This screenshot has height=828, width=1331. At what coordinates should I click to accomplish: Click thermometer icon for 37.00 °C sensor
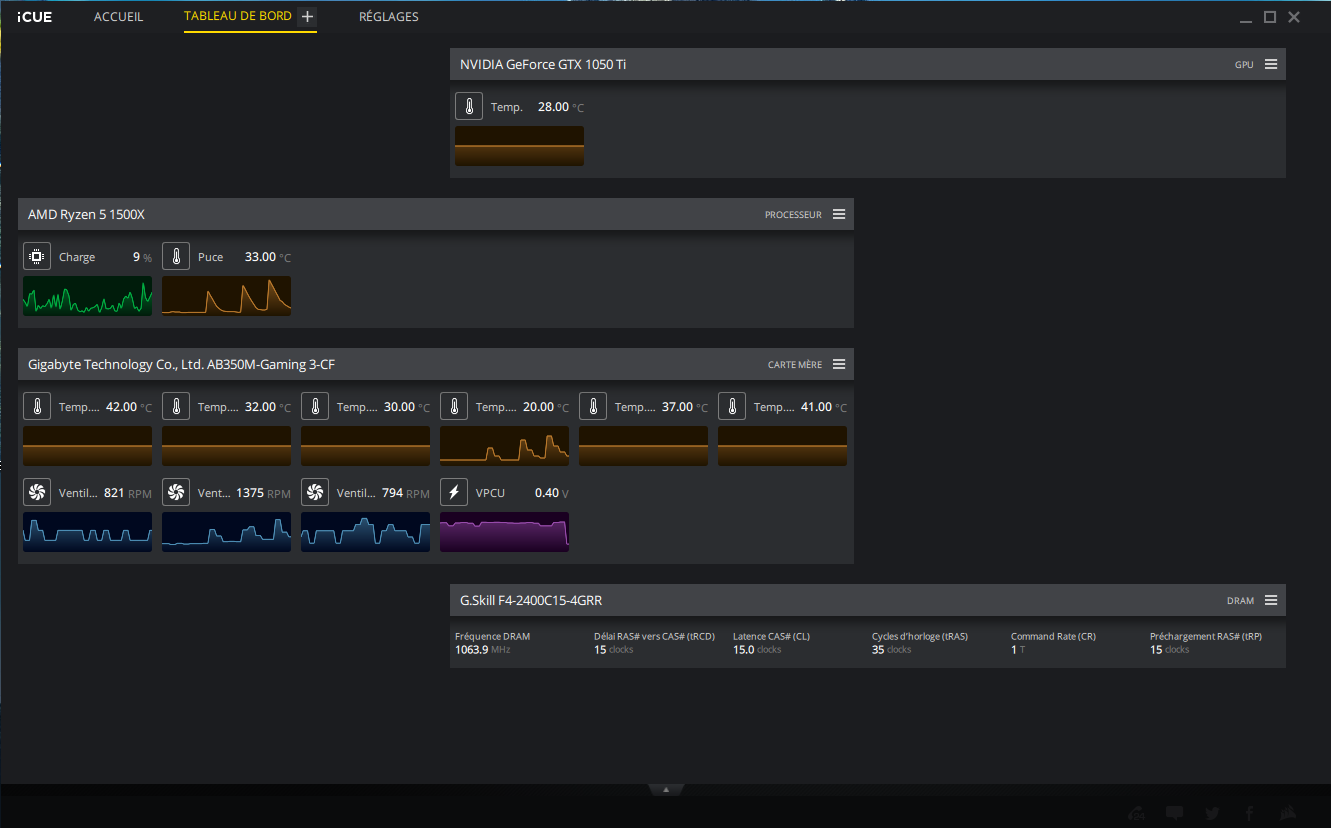click(x=593, y=407)
